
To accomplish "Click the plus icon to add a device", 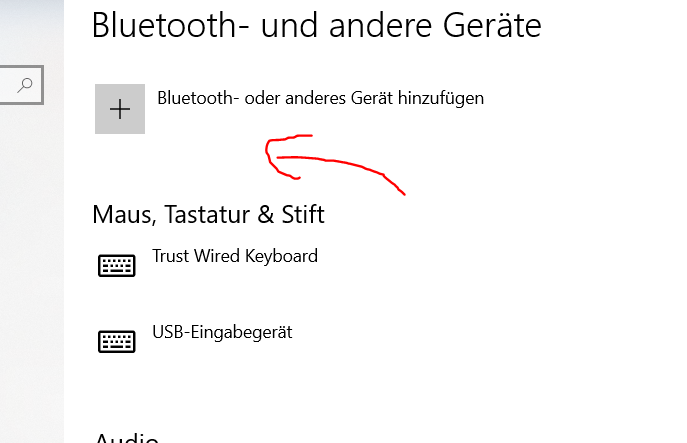I will click(120, 109).
